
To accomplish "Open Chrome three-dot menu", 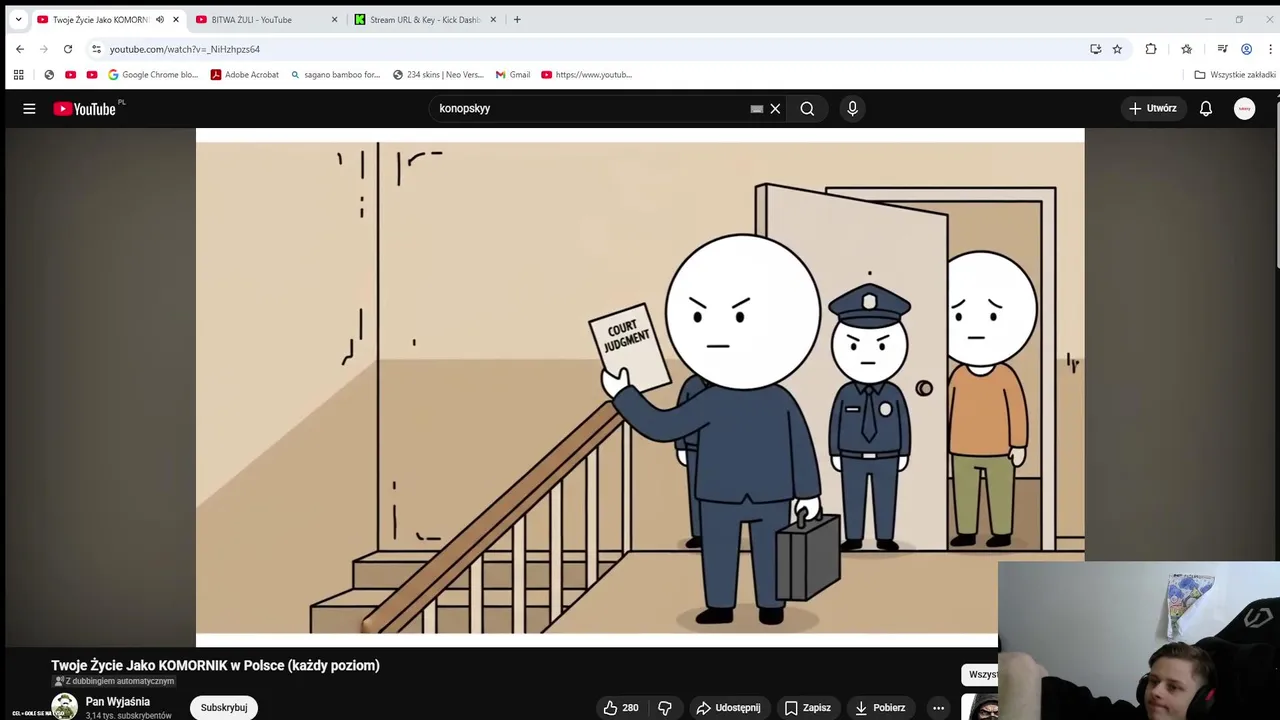I will 1270,49.
